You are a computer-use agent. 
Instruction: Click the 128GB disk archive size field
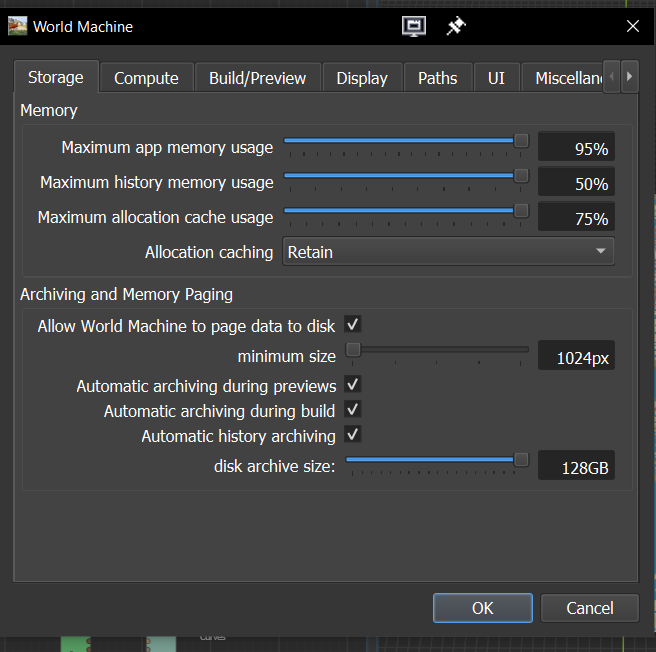coord(576,465)
